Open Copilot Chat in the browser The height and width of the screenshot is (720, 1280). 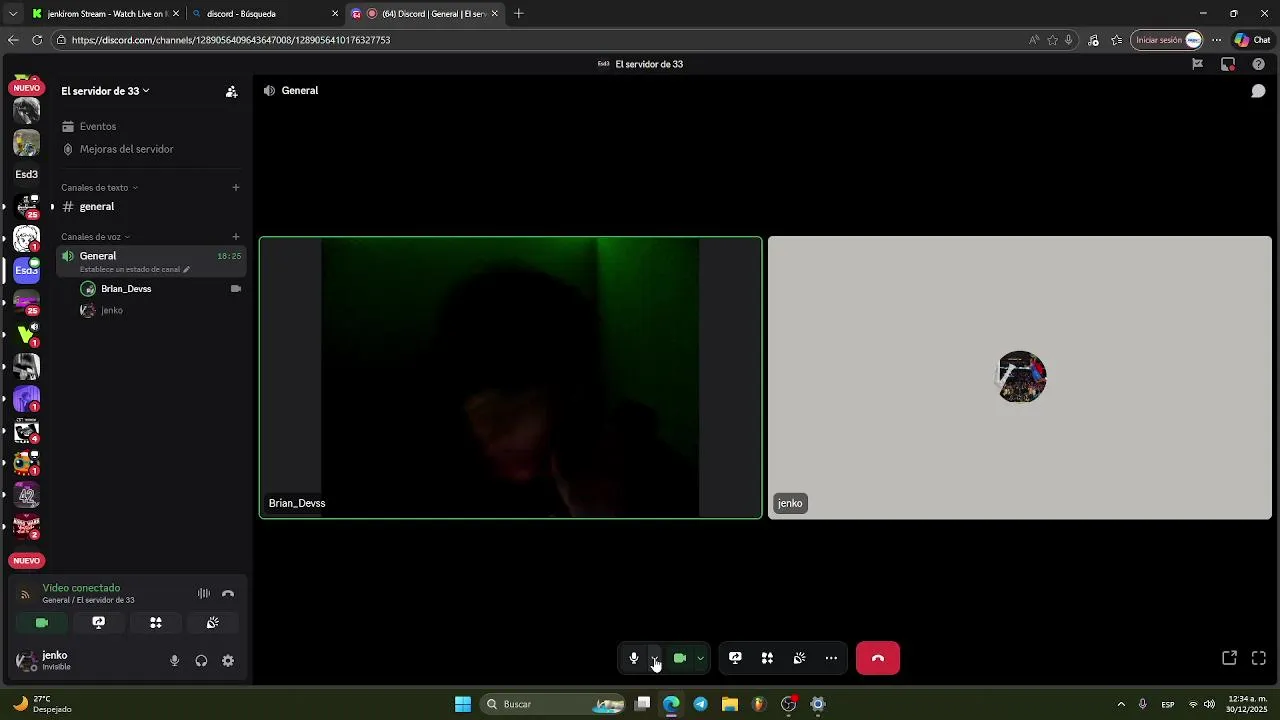pyautogui.click(x=1252, y=40)
